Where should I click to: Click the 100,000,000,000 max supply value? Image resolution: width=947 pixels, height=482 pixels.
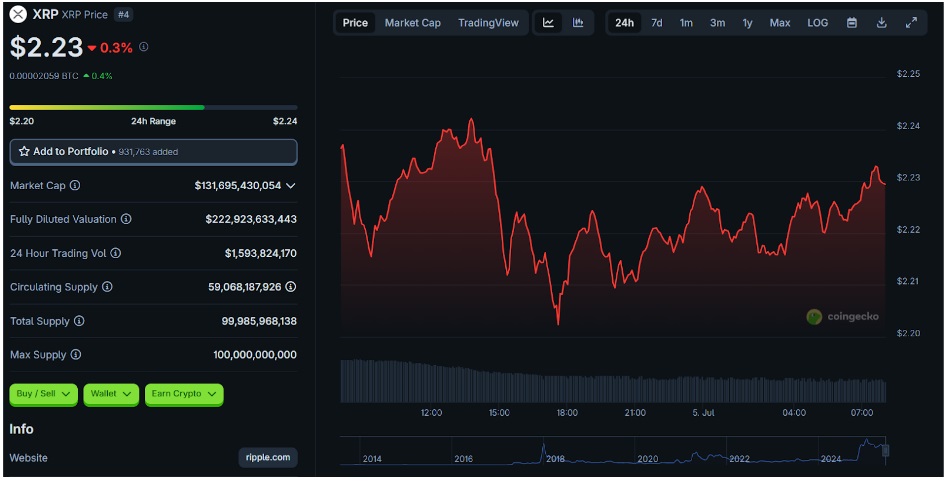255,355
